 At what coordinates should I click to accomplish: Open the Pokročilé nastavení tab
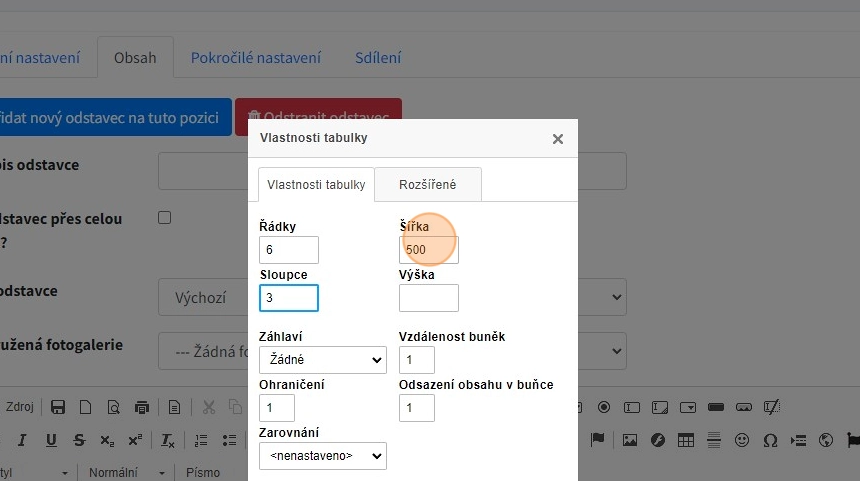[x=256, y=58]
